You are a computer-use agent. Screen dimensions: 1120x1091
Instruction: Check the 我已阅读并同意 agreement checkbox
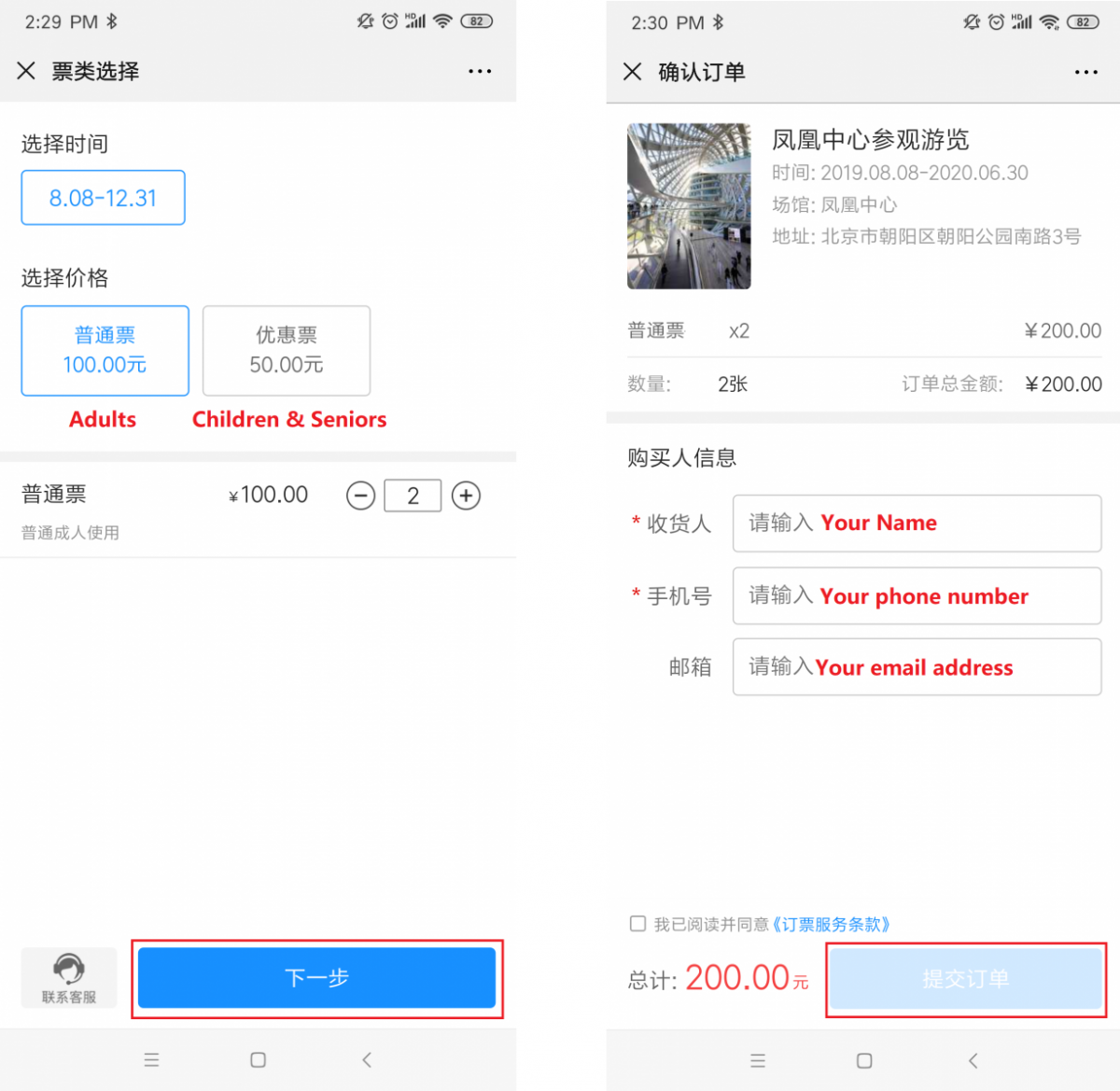[x=638, y=924]
